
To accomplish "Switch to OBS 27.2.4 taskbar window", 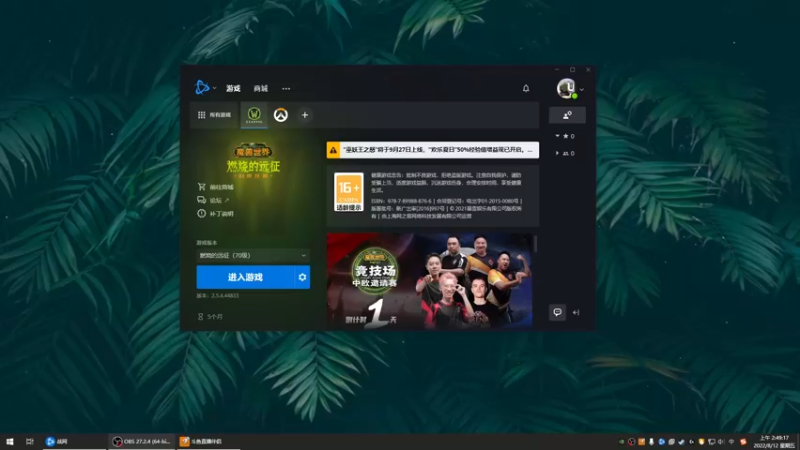I will [x=141, y=441].
